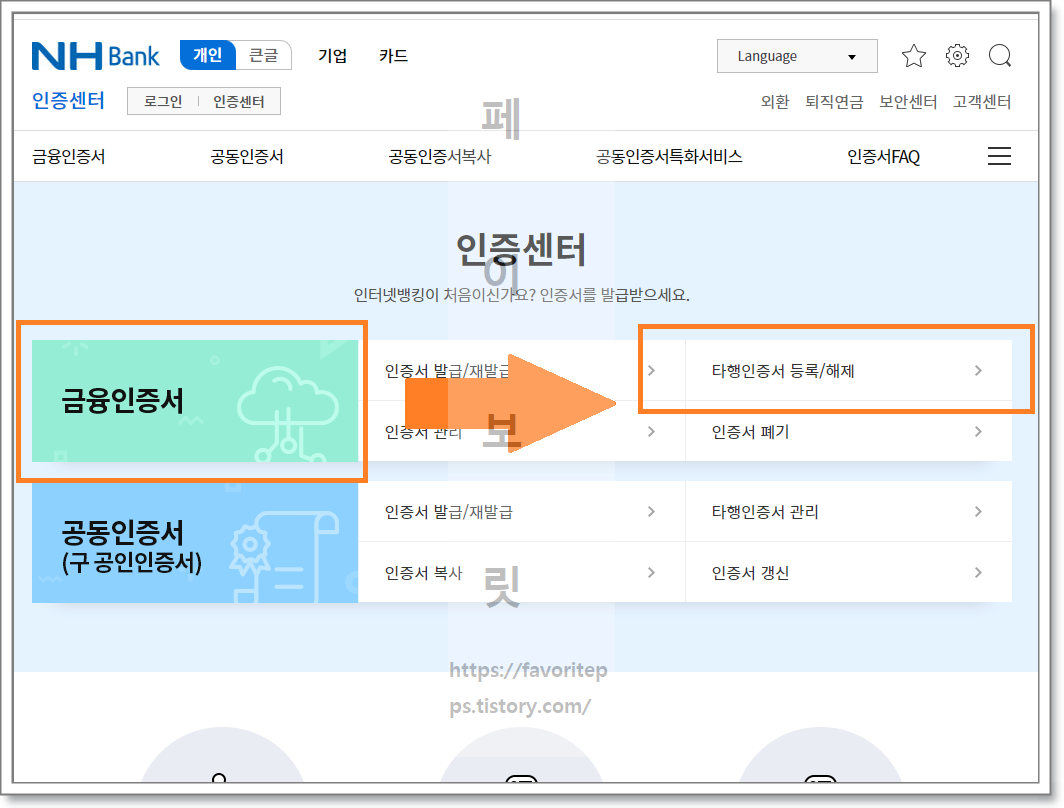Go to 기업 banking menu
The height and width of the screenshot is (808, 1064).
[332, 56]
